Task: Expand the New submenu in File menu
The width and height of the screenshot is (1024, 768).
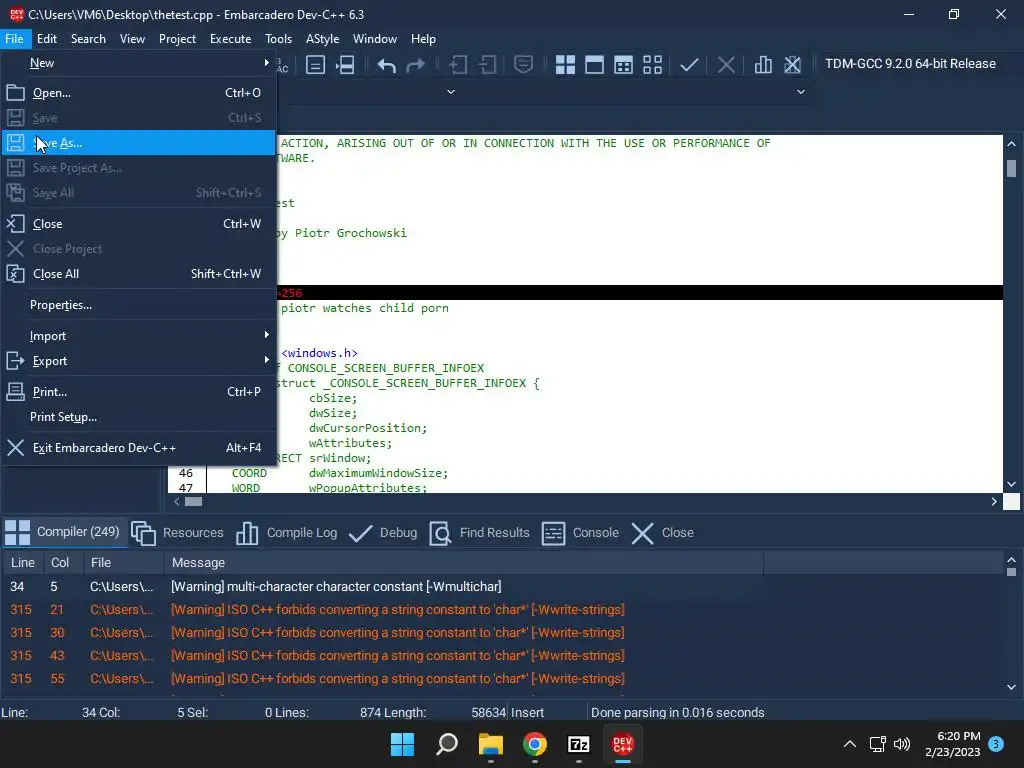Action: click(138, 63)
